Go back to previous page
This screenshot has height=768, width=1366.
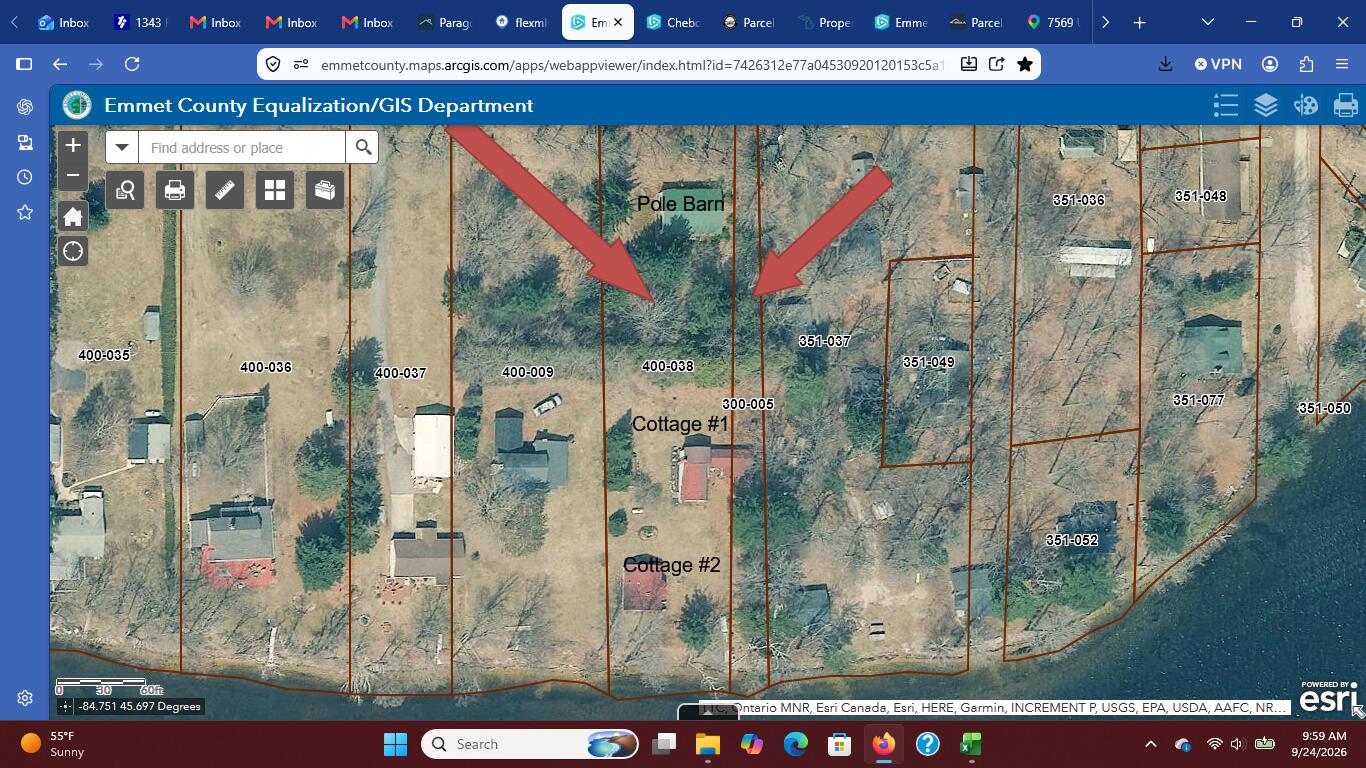[x=60, y=64]
